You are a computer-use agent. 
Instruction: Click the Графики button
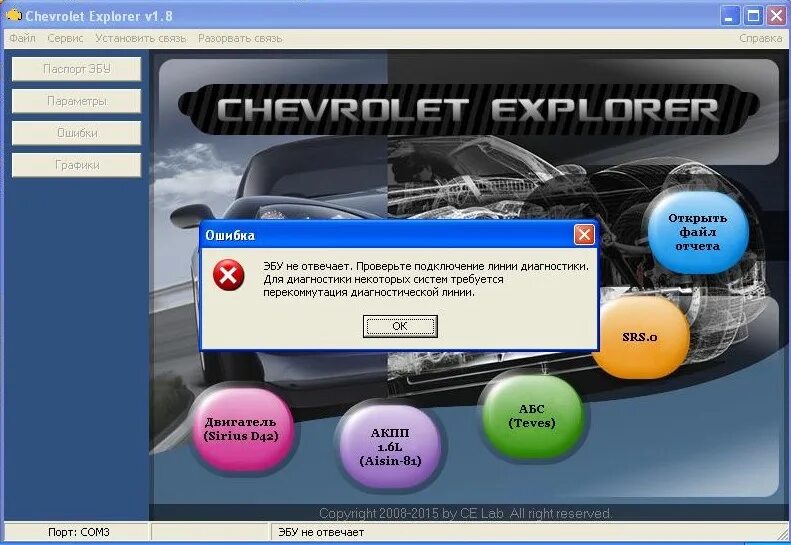click(x=77, y=165)
